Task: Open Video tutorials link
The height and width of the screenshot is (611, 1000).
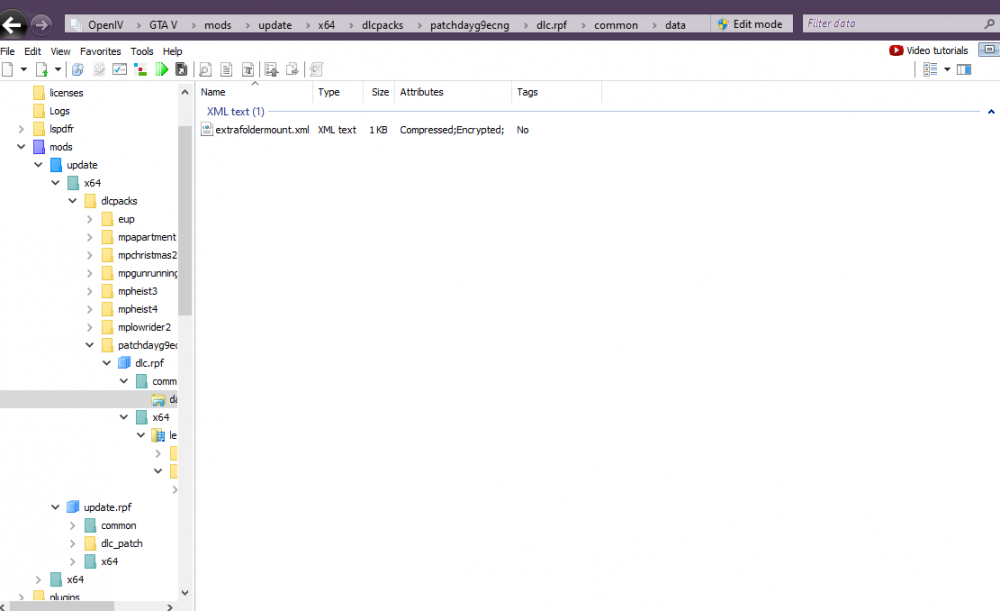Action: (x=929, y=50)
